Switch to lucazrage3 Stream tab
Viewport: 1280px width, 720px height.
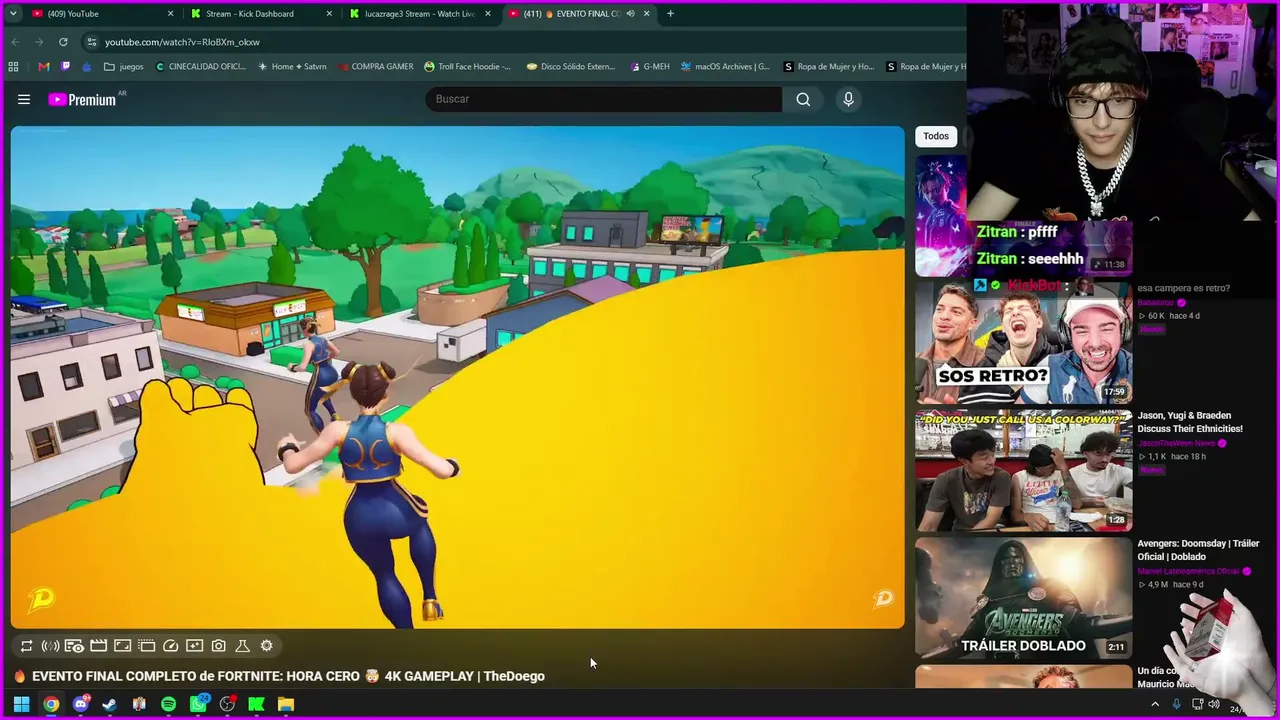point(420,14)
